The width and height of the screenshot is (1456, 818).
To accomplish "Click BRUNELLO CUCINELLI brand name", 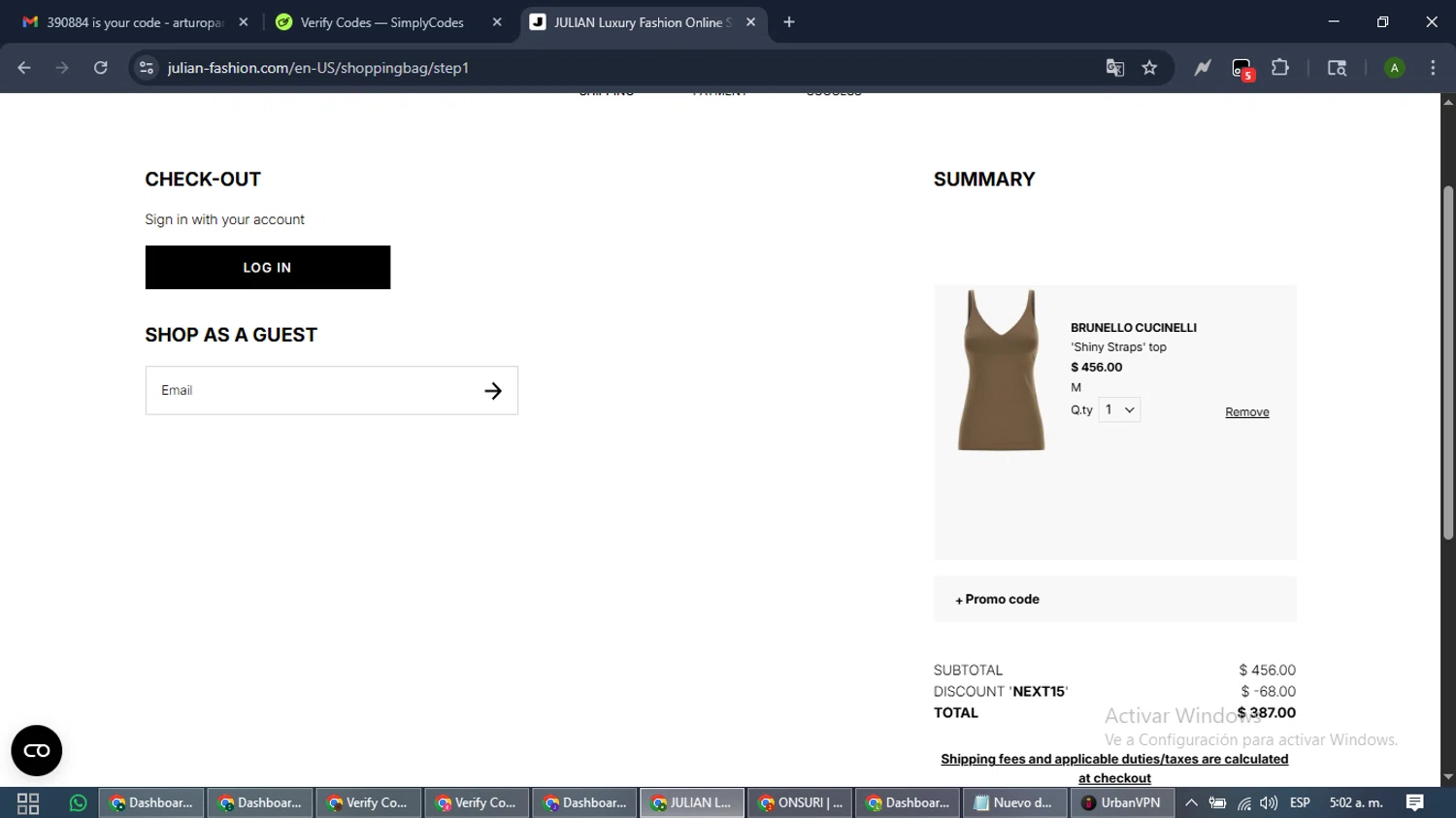I will click(x=1134, y=328).
